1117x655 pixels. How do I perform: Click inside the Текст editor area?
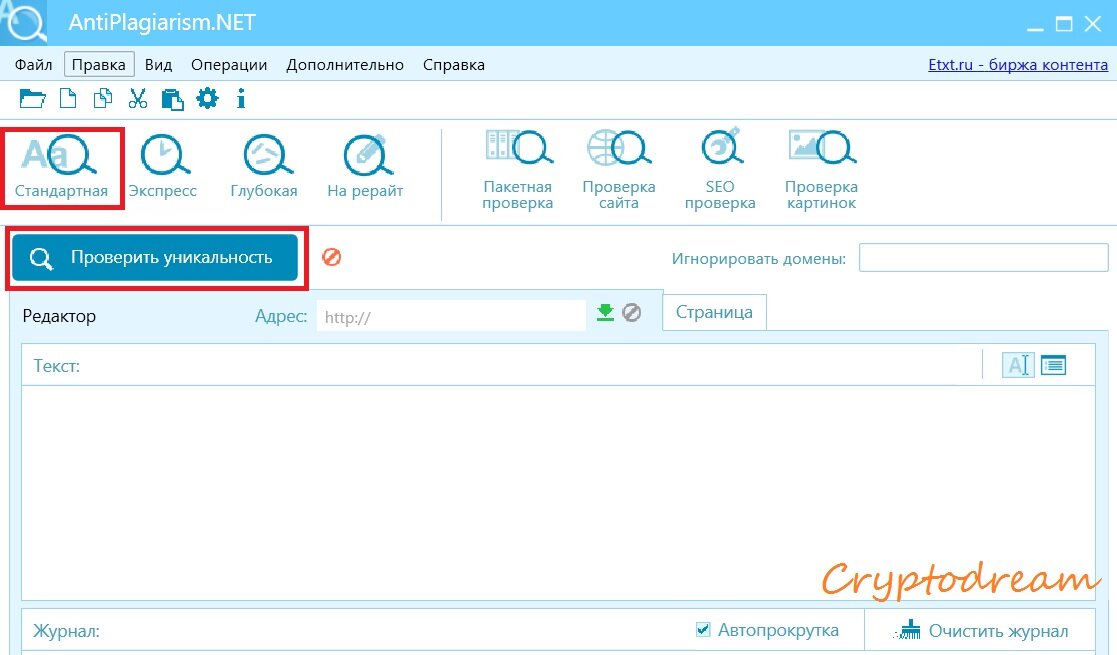(x=558, y=493)
